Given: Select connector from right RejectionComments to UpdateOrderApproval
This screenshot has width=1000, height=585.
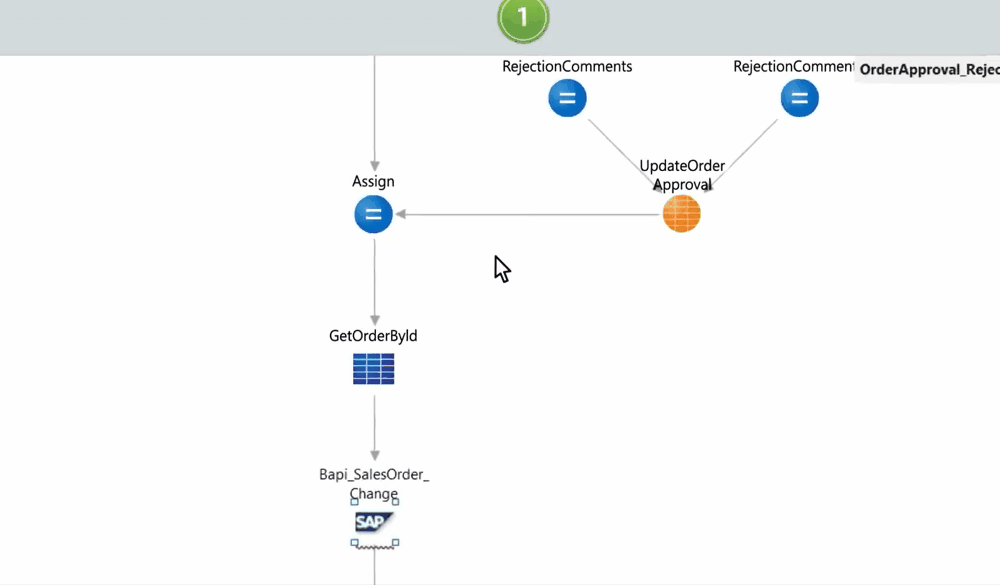Looking at the screenshot, I should tap(743, 155).
